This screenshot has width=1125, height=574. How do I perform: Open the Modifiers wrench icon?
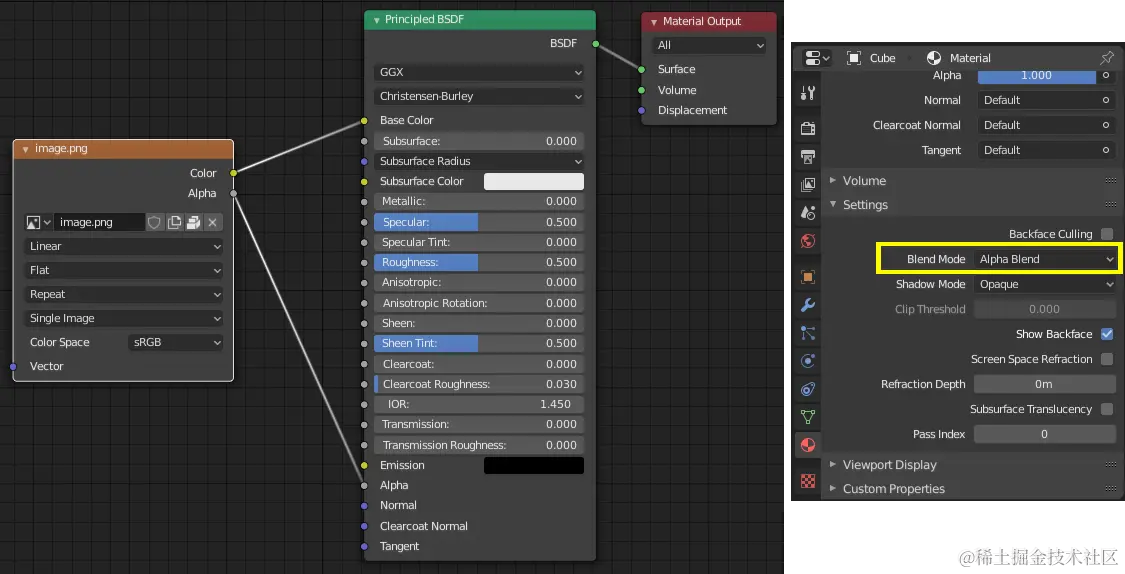tap(808, 305)
